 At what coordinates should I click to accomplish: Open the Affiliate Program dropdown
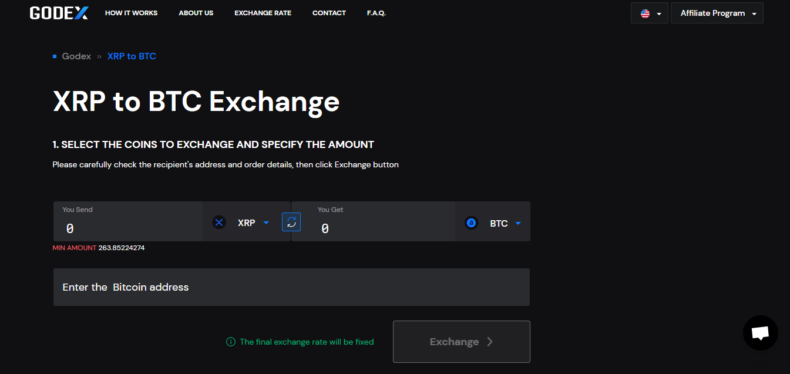point(717,13)
